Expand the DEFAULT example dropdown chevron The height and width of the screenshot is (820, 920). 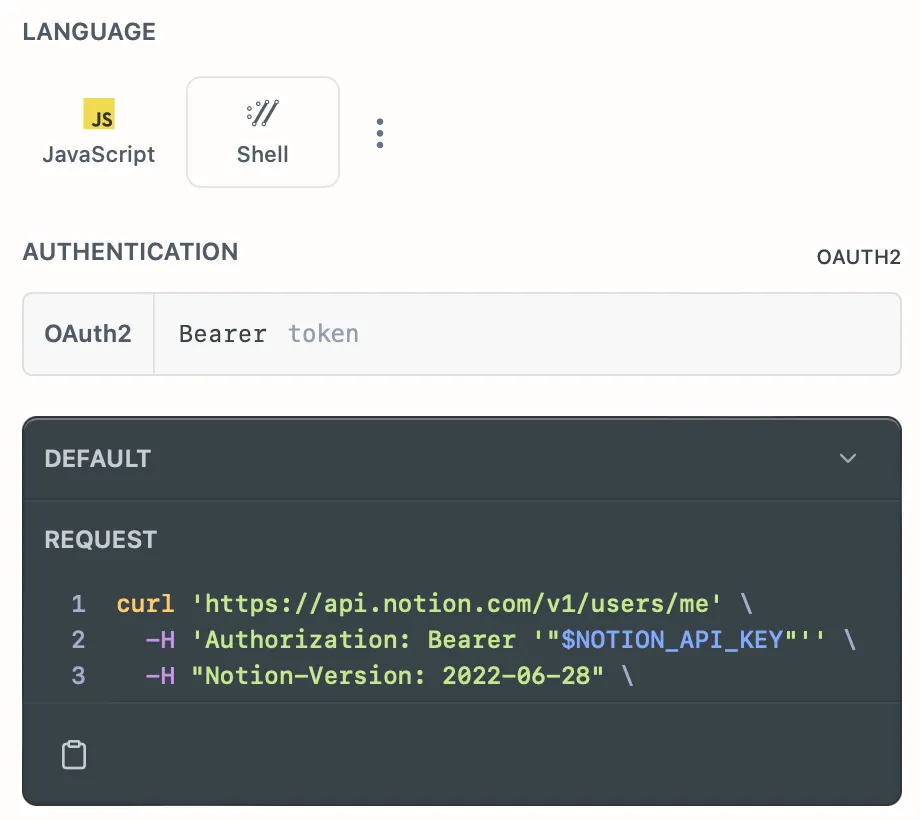848,458
